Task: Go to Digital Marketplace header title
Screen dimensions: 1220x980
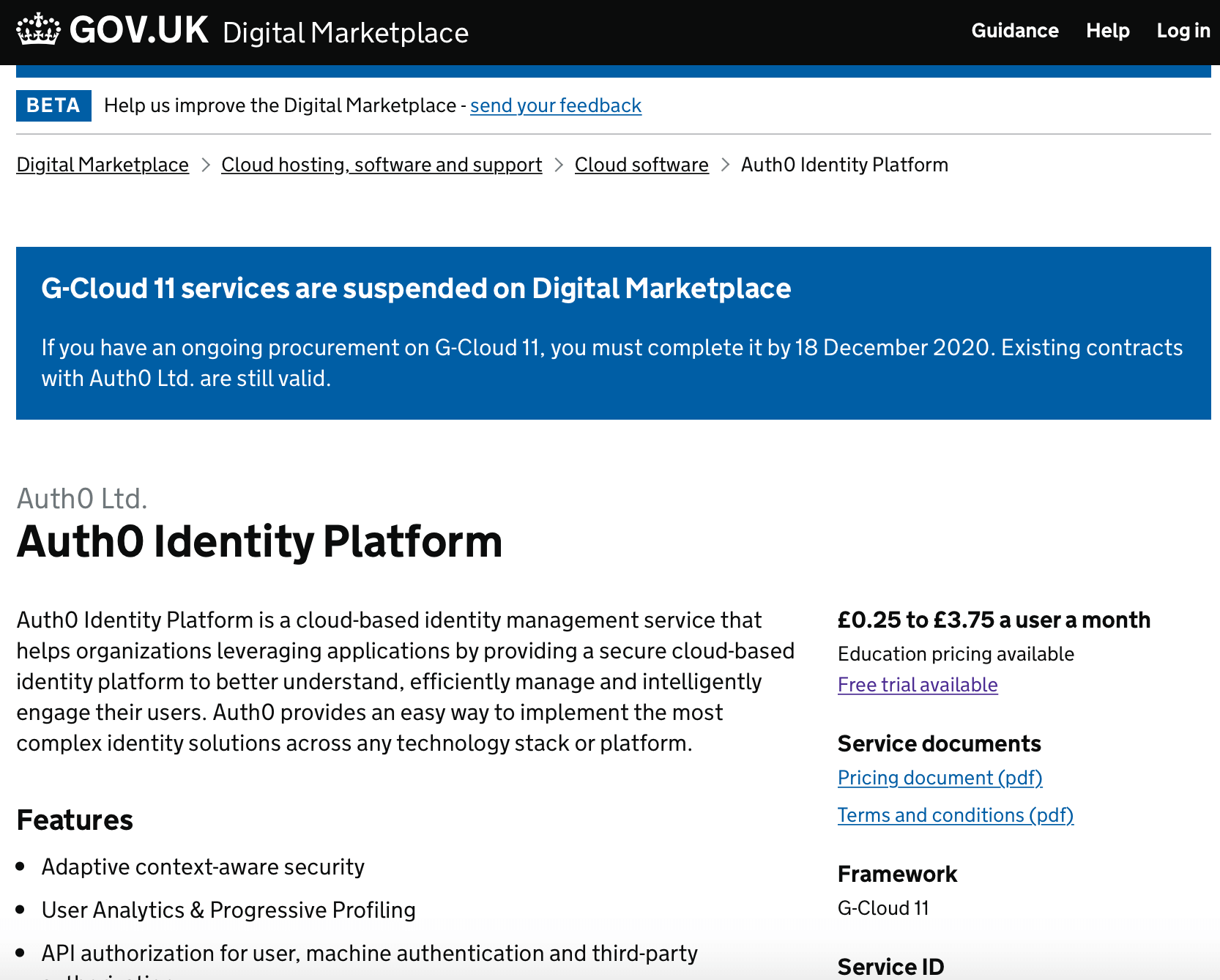Action: tap(346, 33)
